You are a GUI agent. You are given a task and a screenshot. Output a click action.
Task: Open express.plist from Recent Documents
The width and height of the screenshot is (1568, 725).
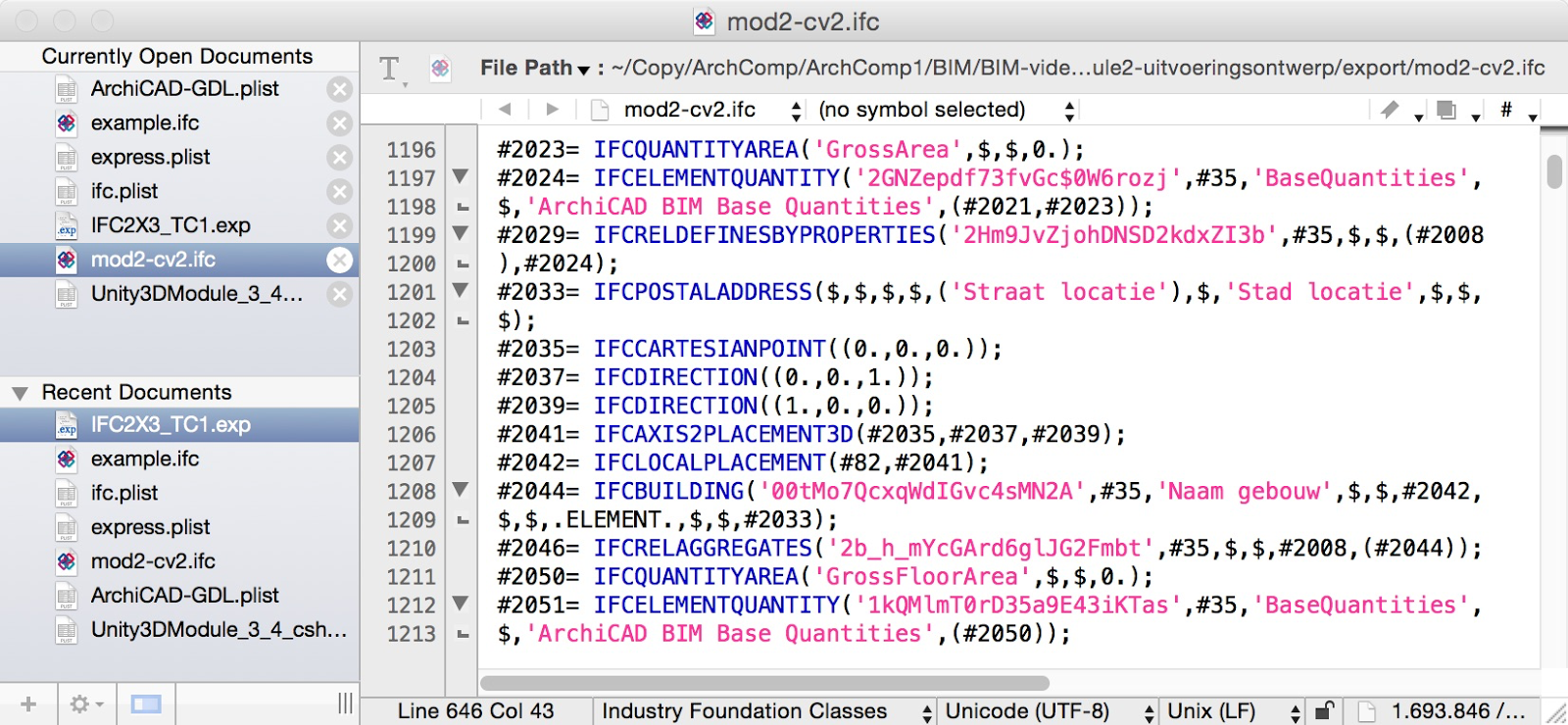tap(150, 528)
